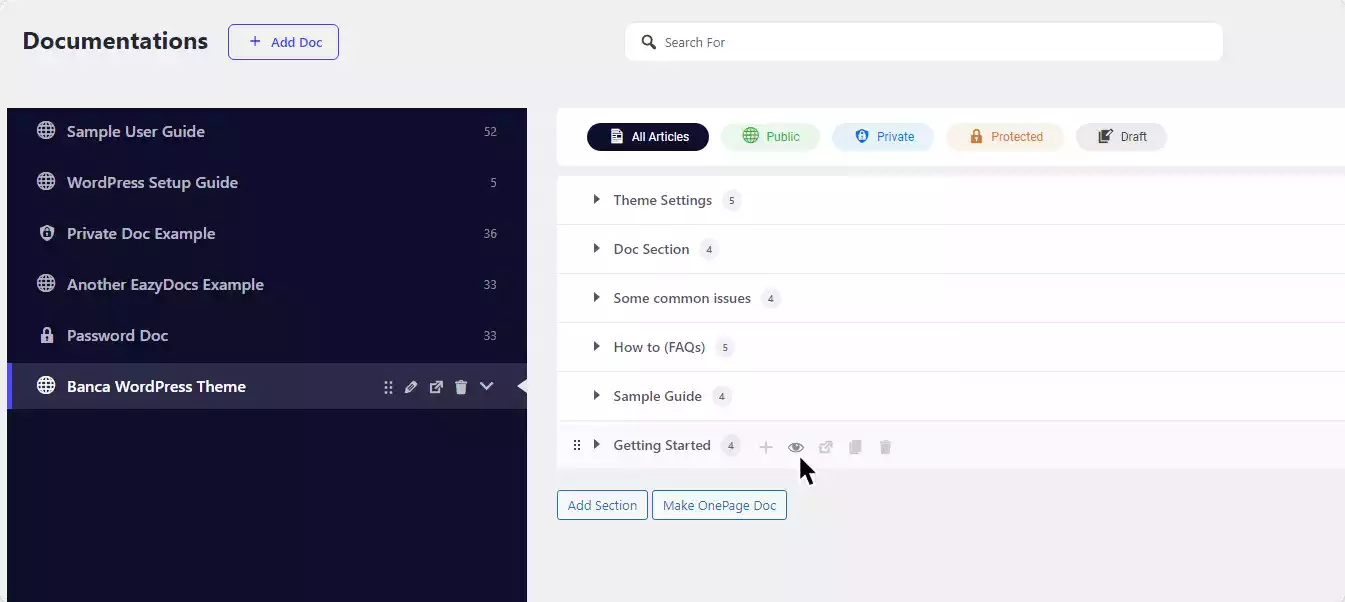Duplicate the Getting Started section
The height and width of the screenshot is (602, 1345).
point(855,447)
